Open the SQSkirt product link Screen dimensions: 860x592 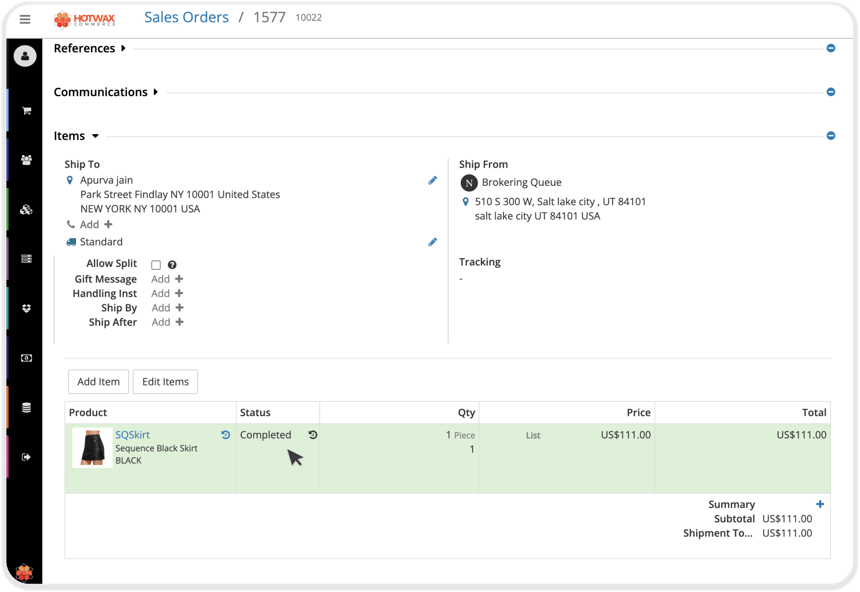click(132, 435)
